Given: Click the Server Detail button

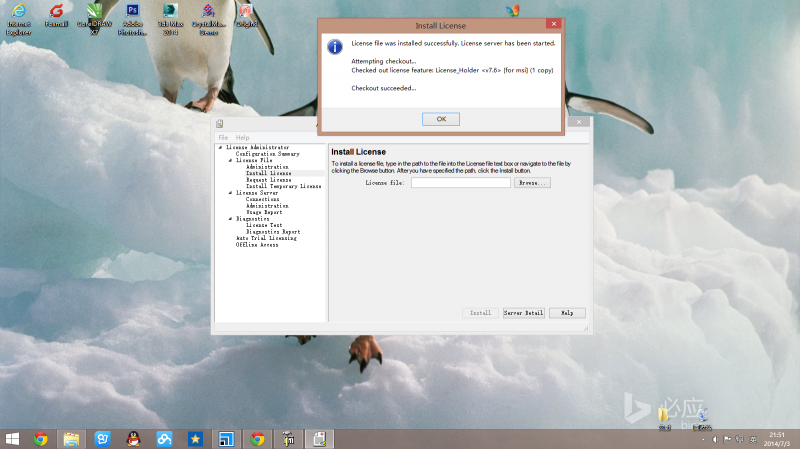Looking at the screenshot, I should [x=523, y=313].
